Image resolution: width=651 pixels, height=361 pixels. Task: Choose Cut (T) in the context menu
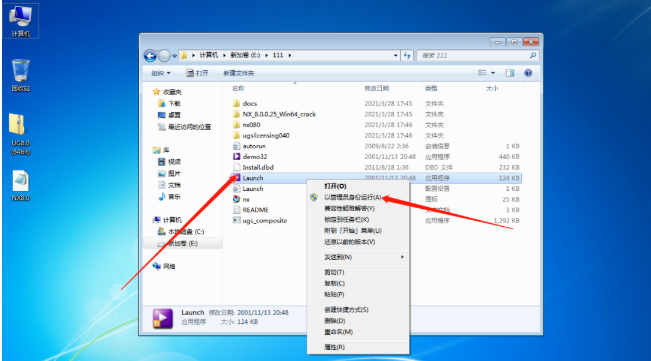[x=358, y=272]
